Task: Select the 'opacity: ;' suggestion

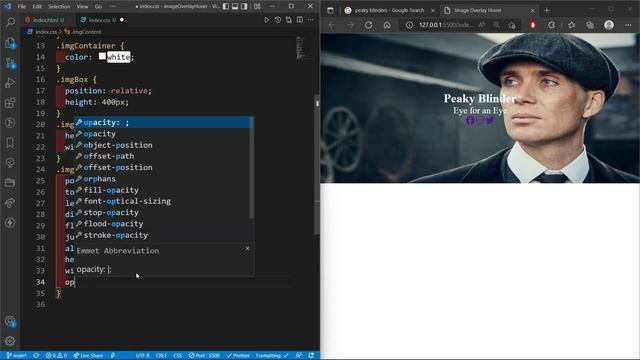Action: [164, 122]
